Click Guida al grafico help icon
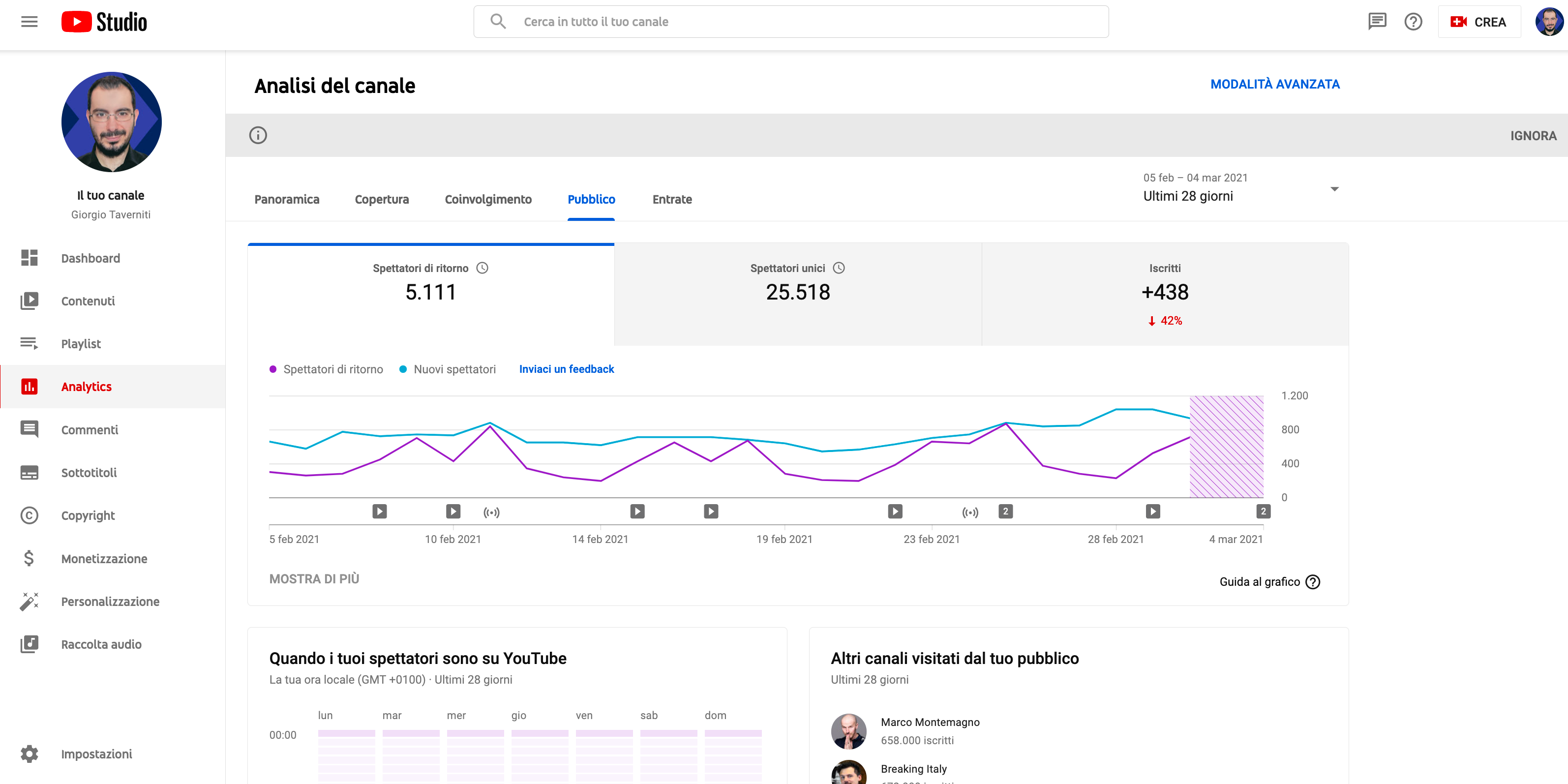Viewport: 1568px width, 784px height. 1313,582
